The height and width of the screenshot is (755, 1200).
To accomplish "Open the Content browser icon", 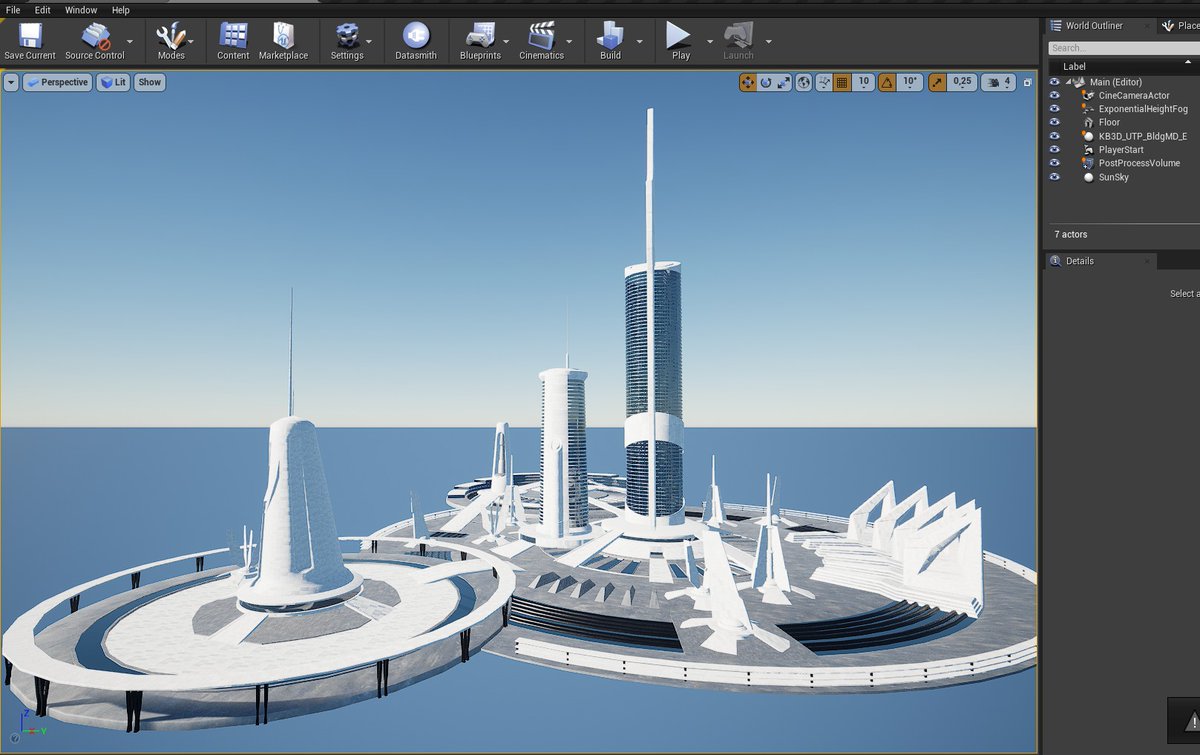I will (233, 36).
